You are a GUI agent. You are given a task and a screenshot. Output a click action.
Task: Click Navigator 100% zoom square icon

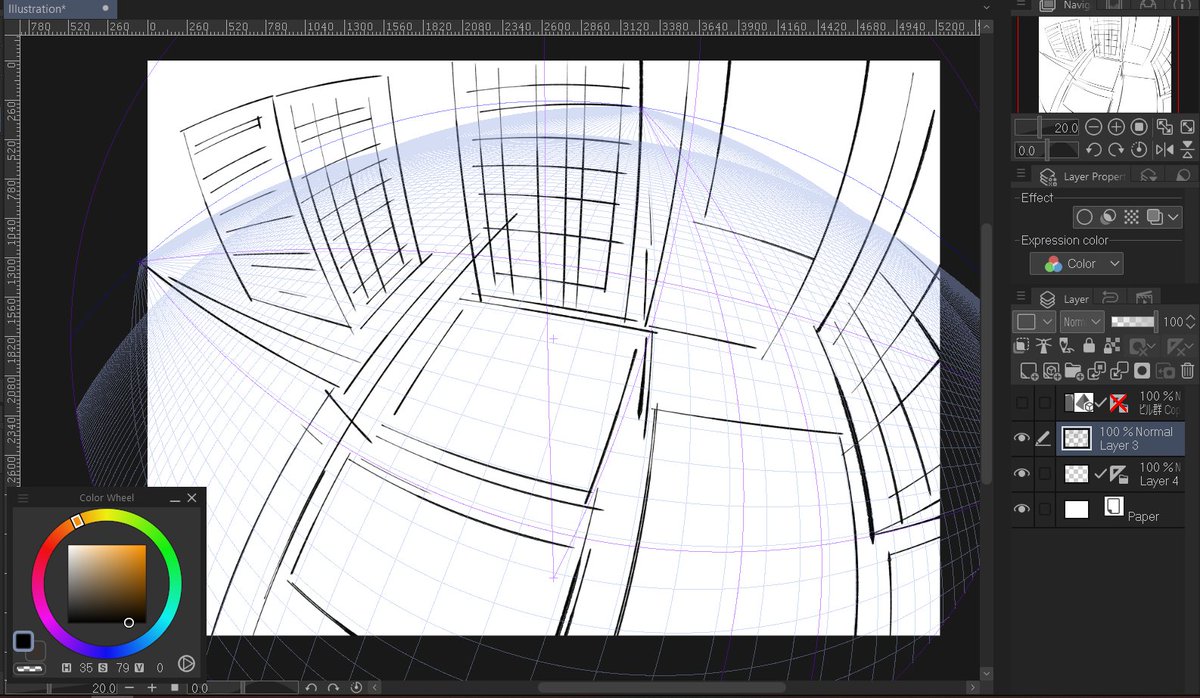(x=1140, y=127)
